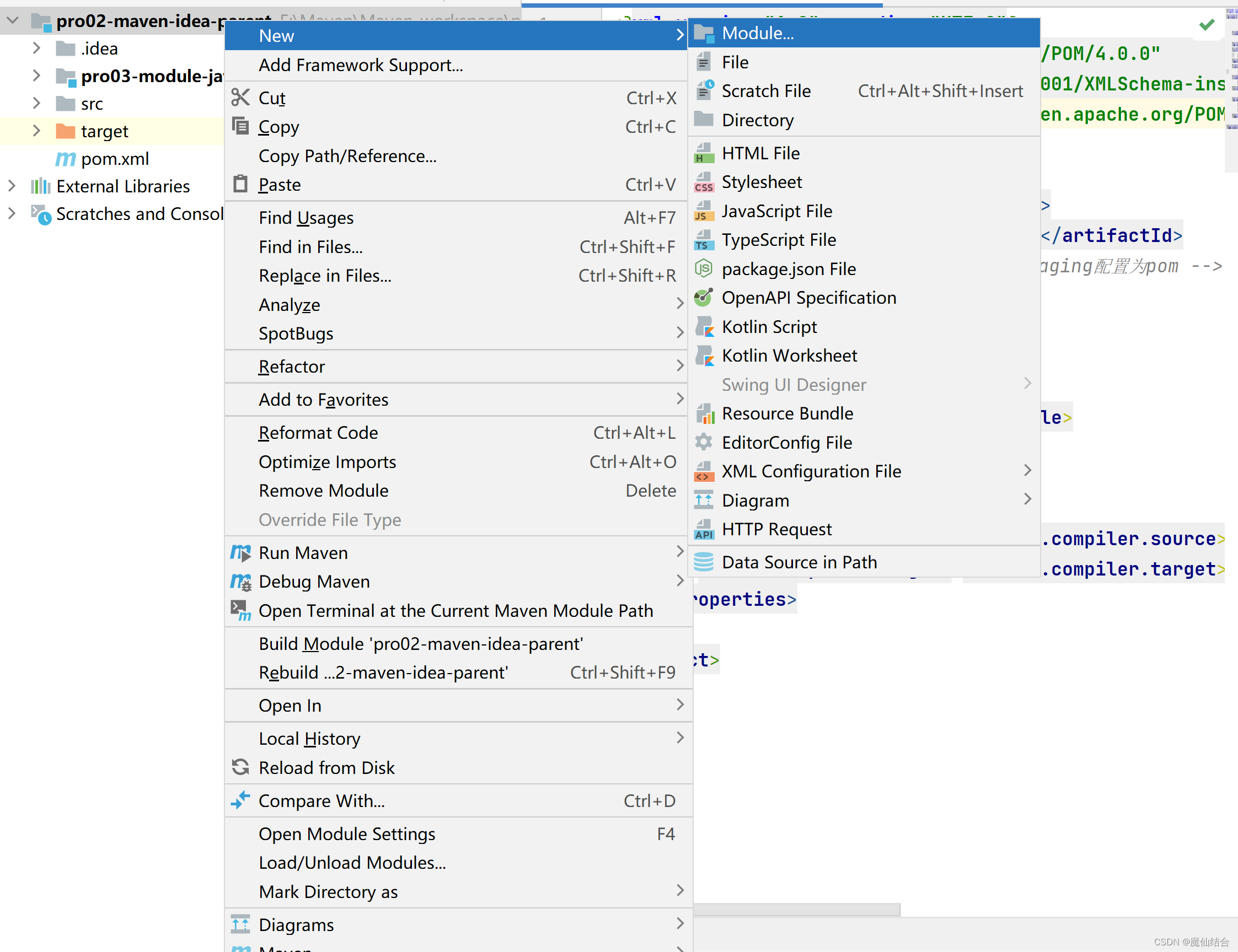The height and width of the screenshot is (952, 1238).
Task: Select Load/Unload Modules entry
Action: point(459,863)
